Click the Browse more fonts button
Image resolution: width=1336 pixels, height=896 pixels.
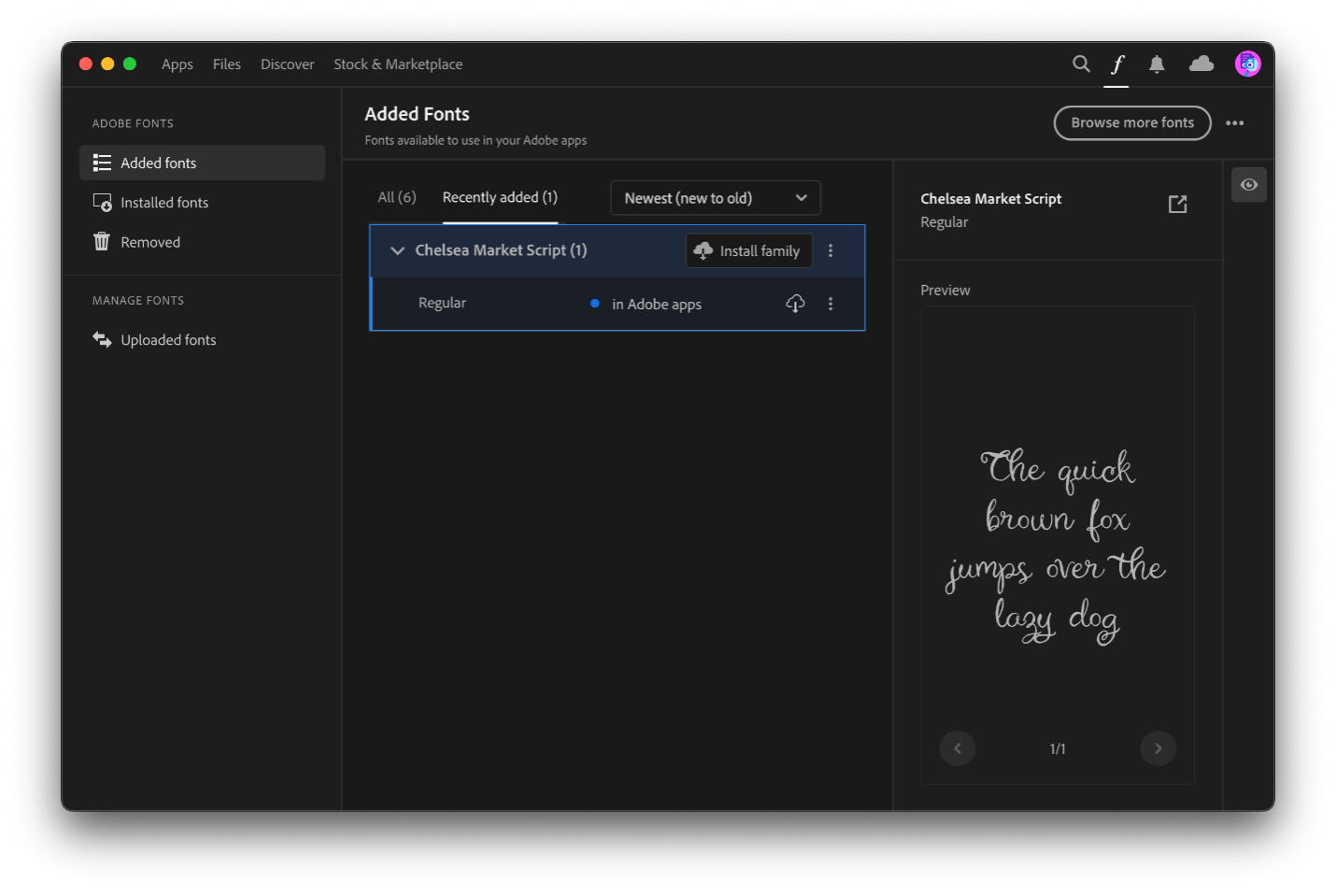(1132, 123)
